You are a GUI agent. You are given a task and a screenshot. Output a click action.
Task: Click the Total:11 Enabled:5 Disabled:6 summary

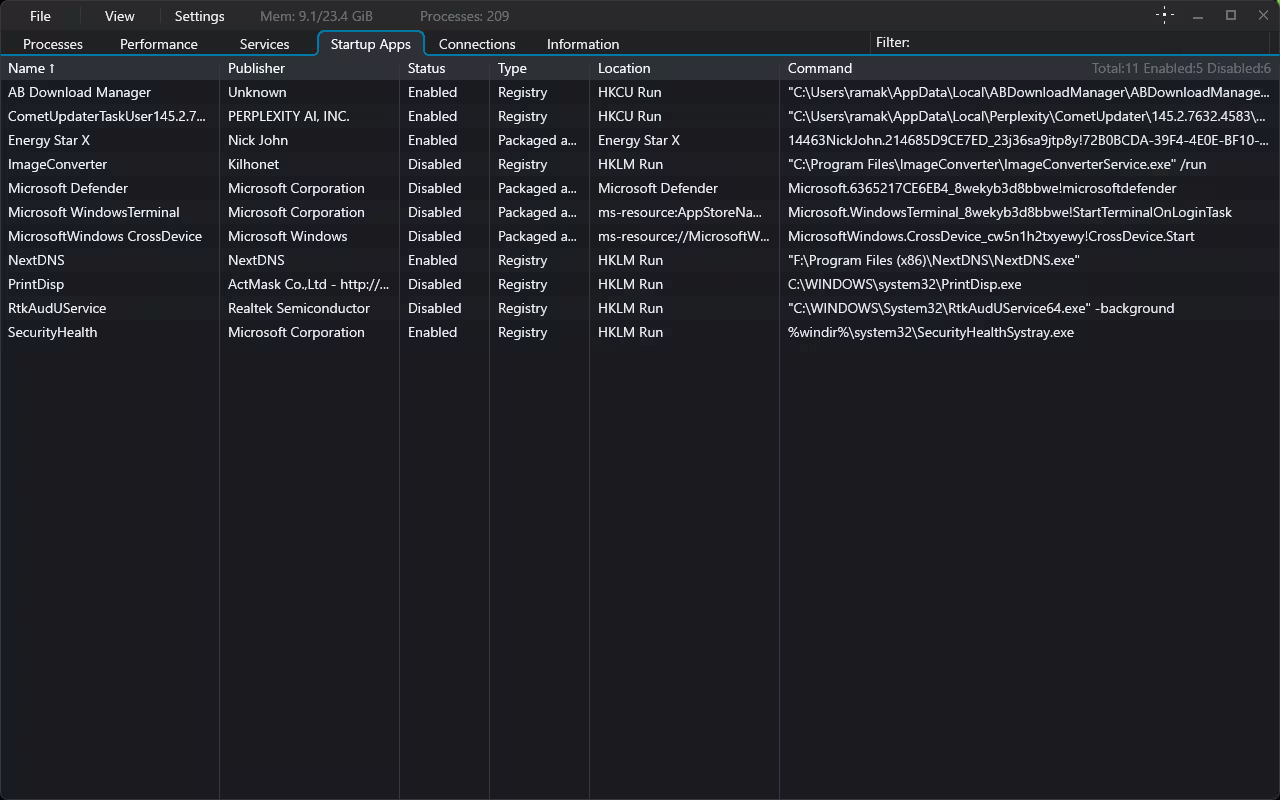pos(1181,68)
